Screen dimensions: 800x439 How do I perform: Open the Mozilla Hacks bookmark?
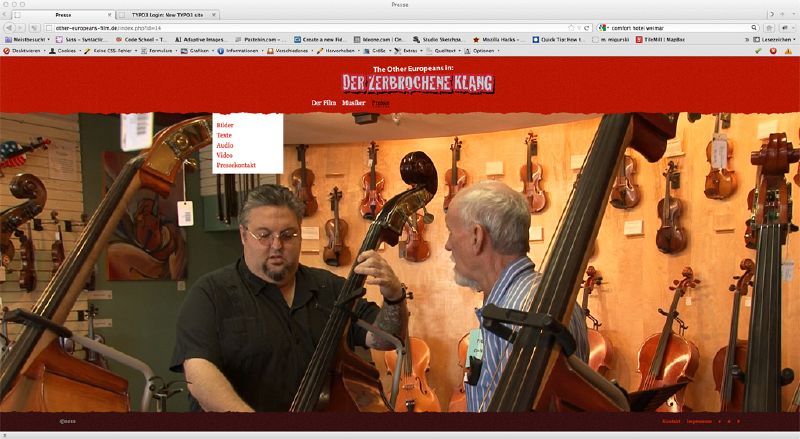(497, 39)
